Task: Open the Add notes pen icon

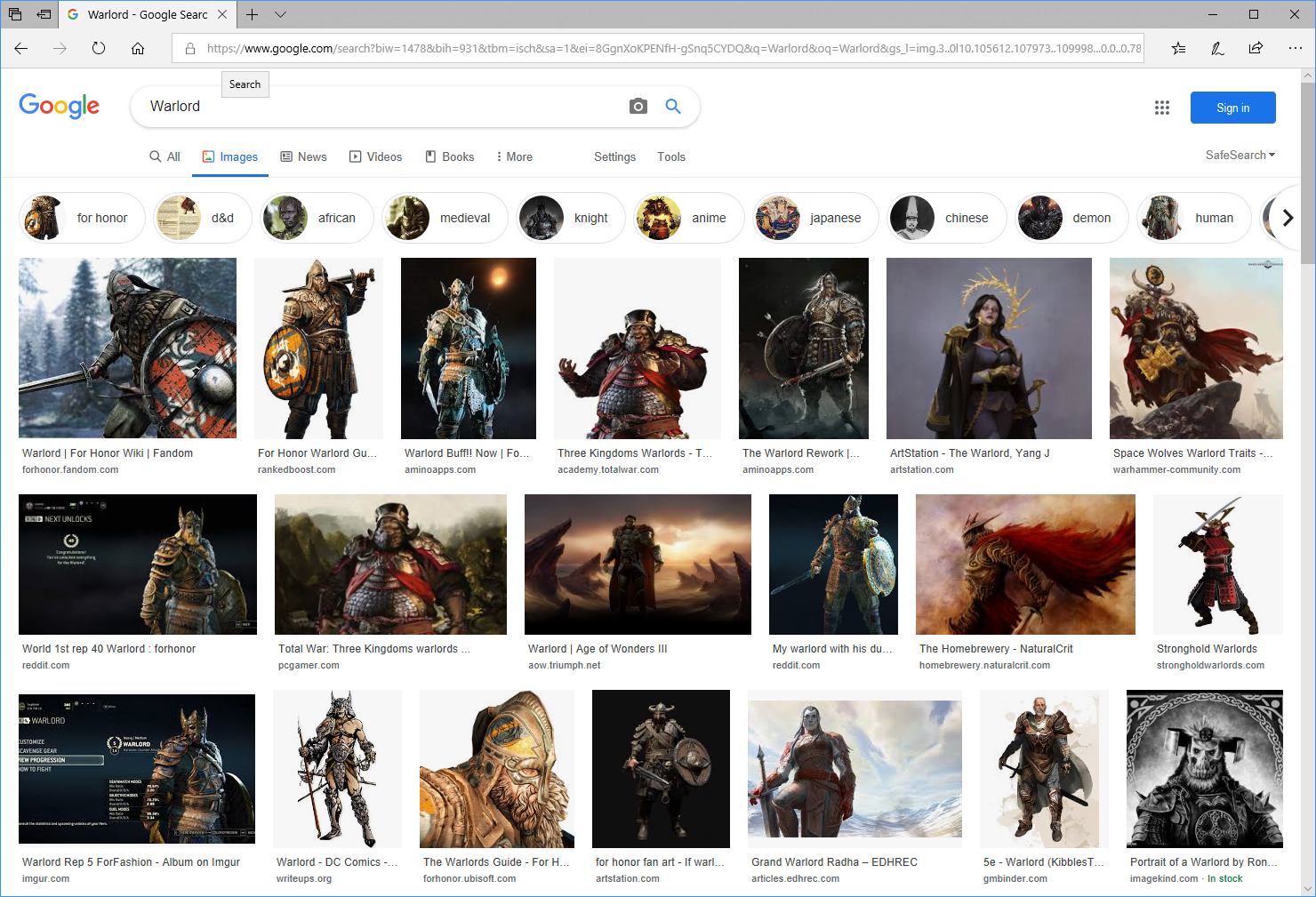Action: 1217,49
